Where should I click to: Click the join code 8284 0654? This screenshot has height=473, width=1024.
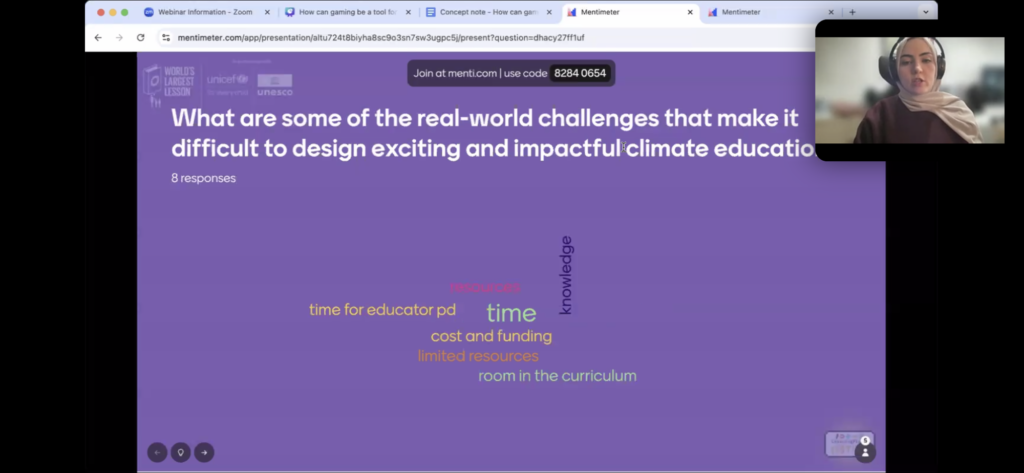pyautogui.click(x=580, y=73)
